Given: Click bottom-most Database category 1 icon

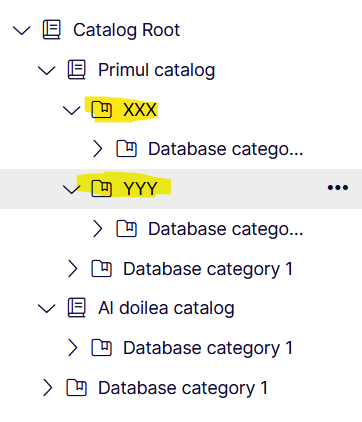Looking at the screenshot, I should [77, 388].
